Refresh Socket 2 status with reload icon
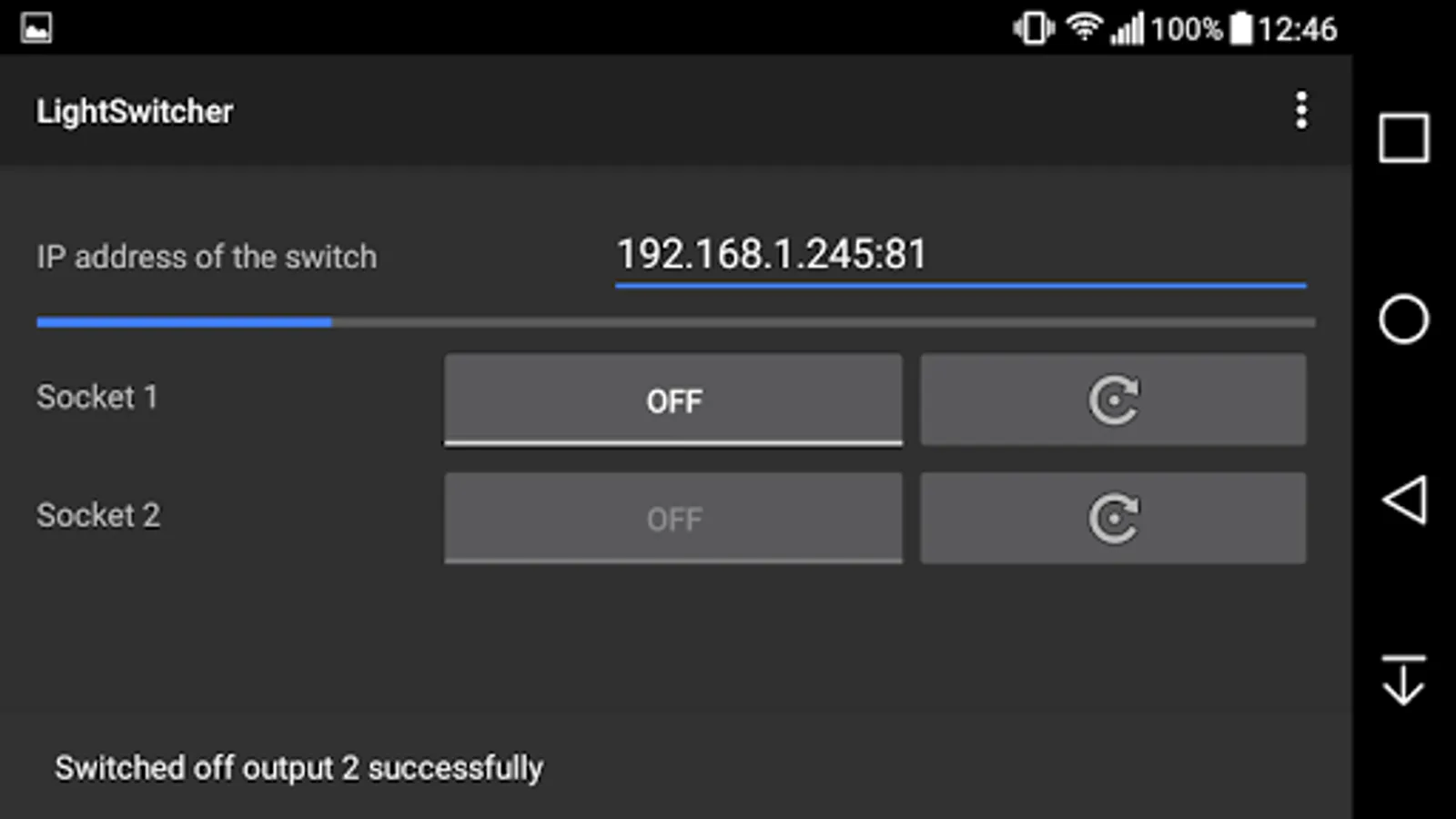This screenshot has width=1456, height=819. pos(1113,518)
